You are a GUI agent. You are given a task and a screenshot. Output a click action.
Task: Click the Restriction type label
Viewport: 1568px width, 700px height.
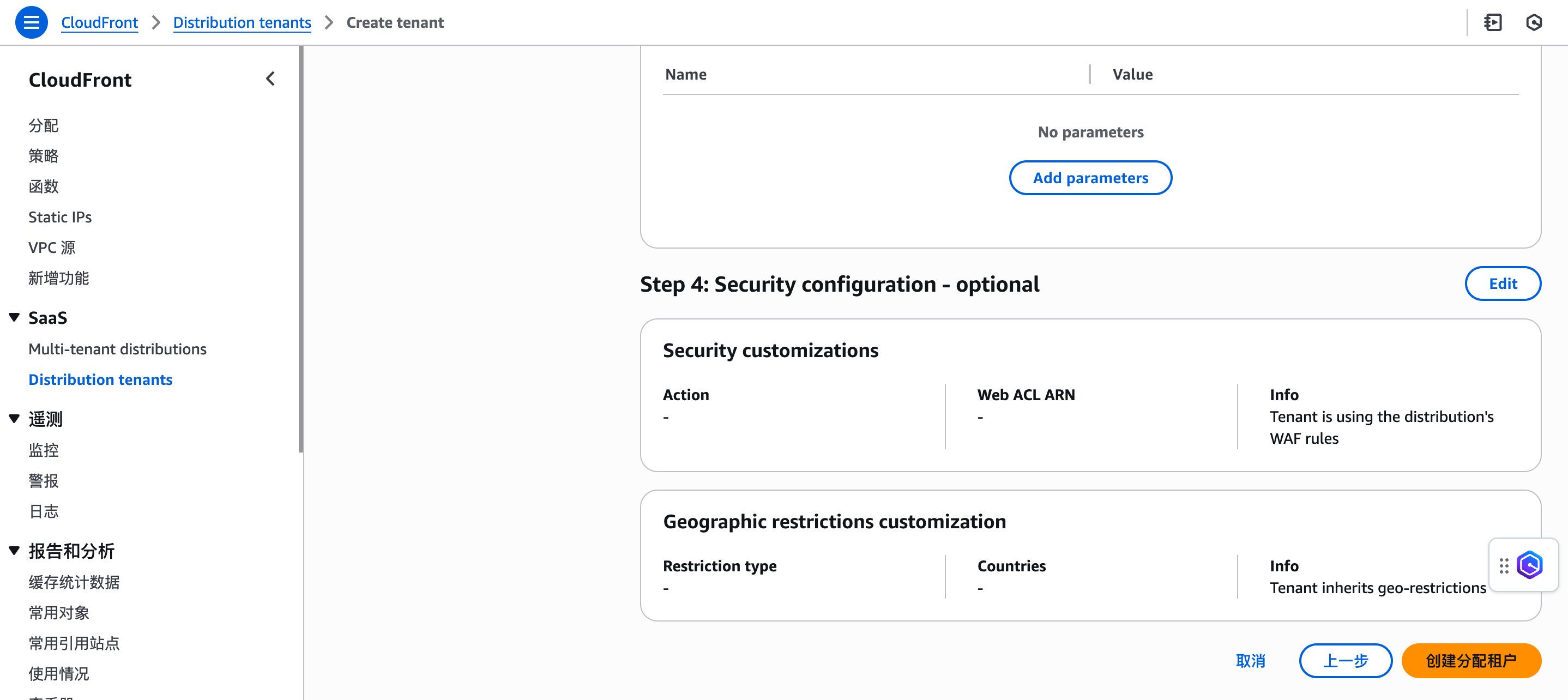click(720, 566)
